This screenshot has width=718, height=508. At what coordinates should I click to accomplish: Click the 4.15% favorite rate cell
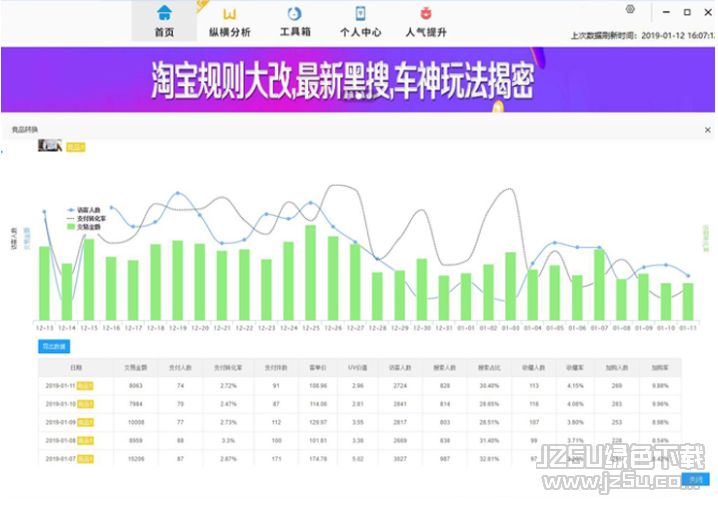[x=575, y=386]
